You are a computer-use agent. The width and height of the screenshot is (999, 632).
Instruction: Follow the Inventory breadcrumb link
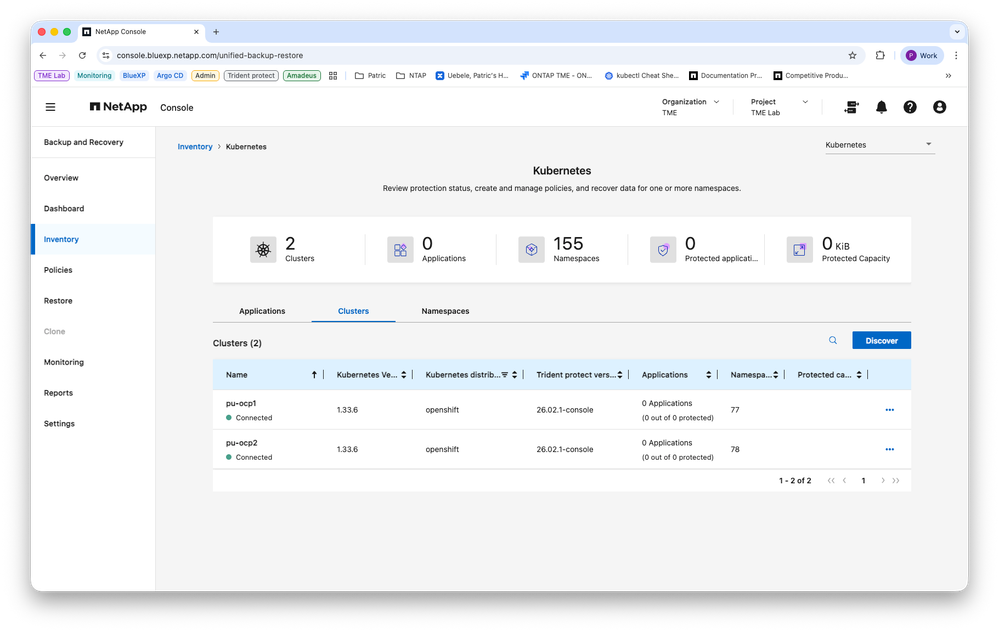pos(194,147)
